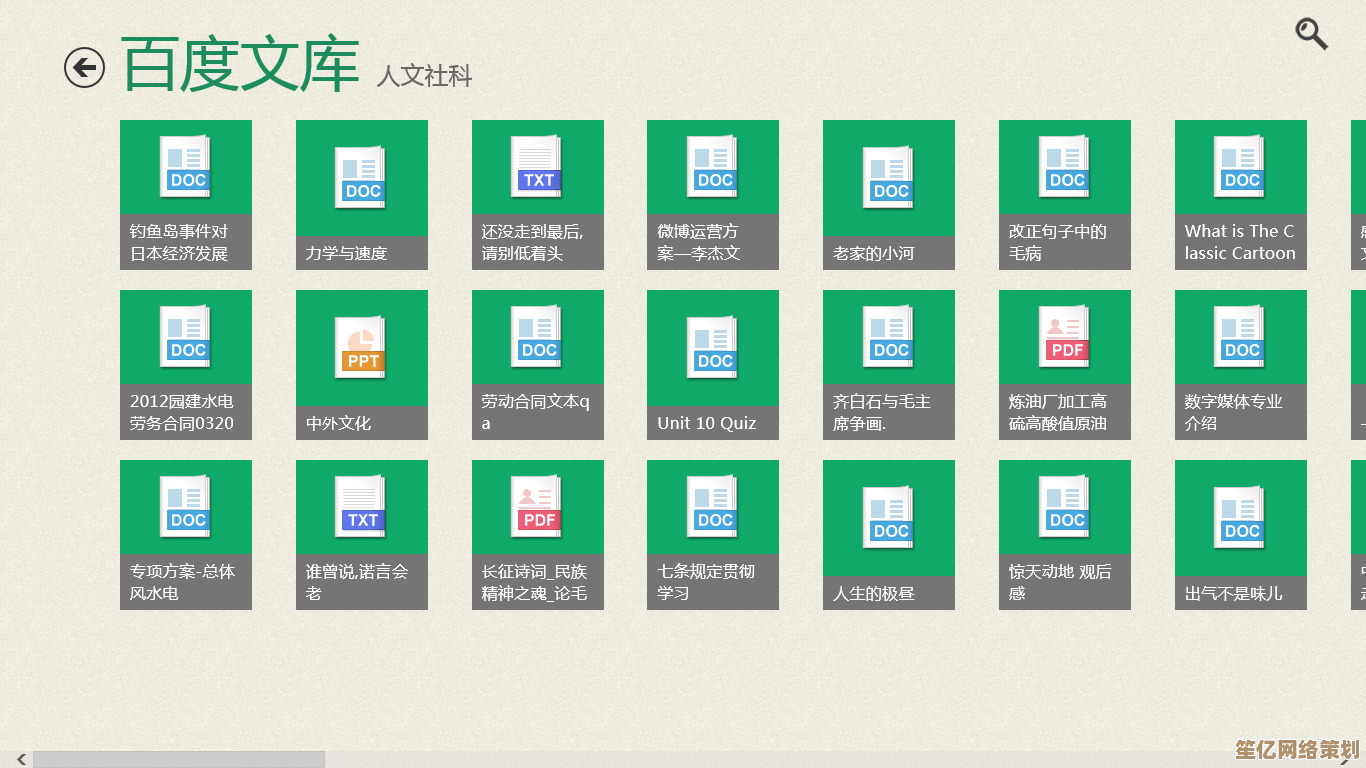The image size is (1366, 768).
Task: Click the title text 专项方案-总体风水电
Action: (182, 582)
